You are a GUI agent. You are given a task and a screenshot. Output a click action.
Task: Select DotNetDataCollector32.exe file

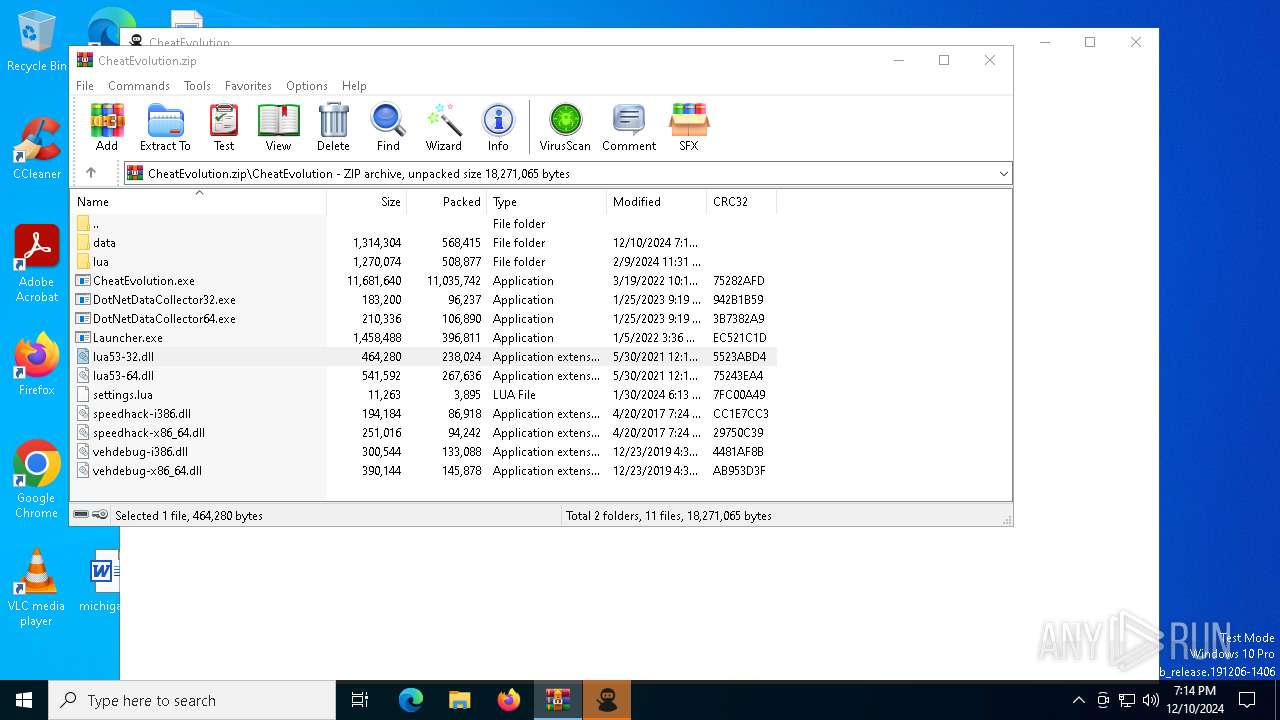425,300
